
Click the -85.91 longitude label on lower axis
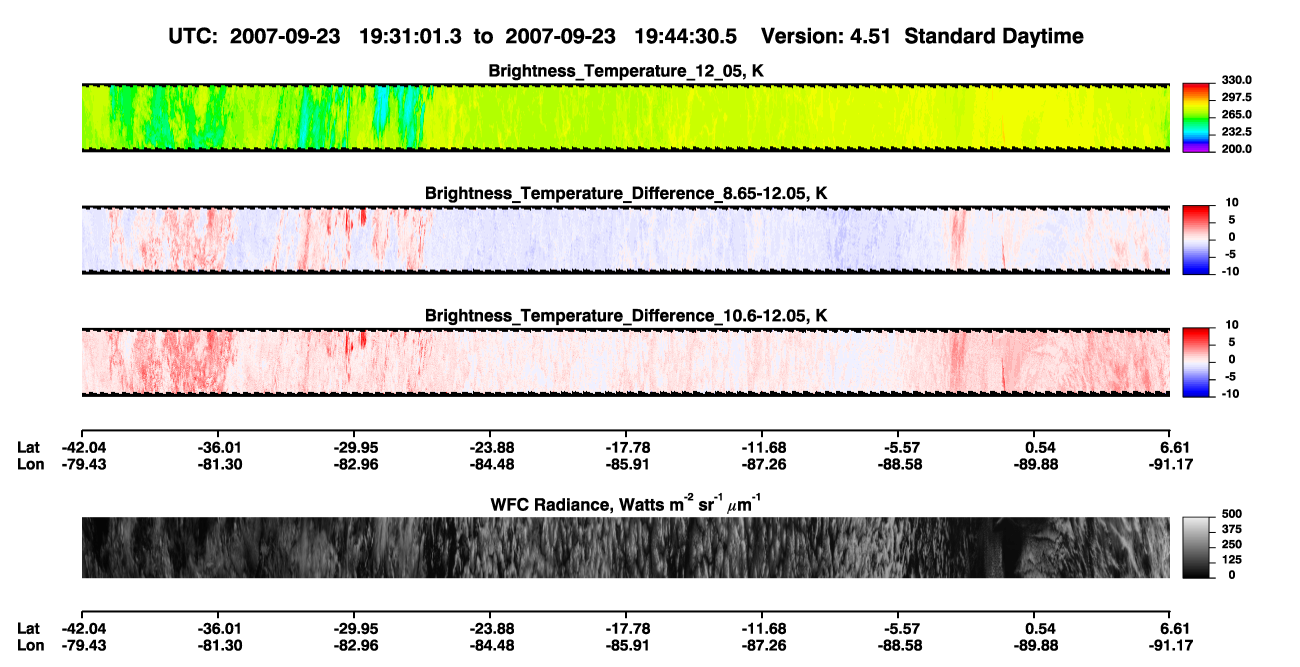coord(625,646)
